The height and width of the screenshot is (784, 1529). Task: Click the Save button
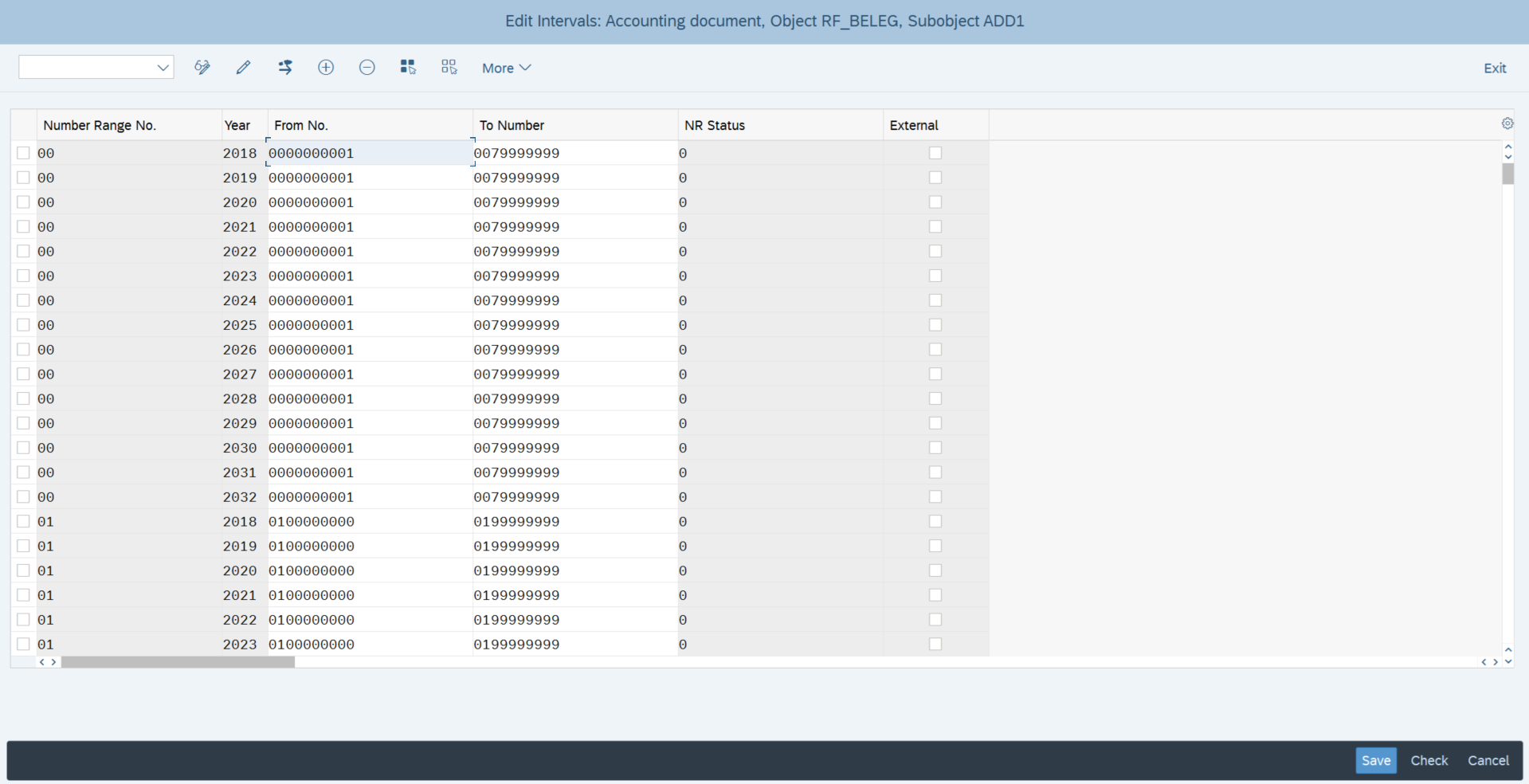[x=1376, y=760]
